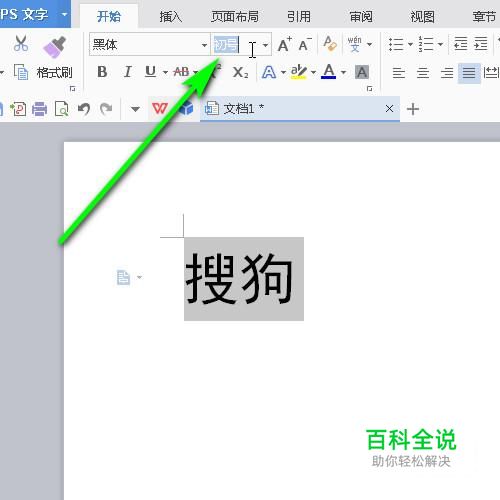
Task: Open the font size dropdown arrow
Action: point(265,45)
